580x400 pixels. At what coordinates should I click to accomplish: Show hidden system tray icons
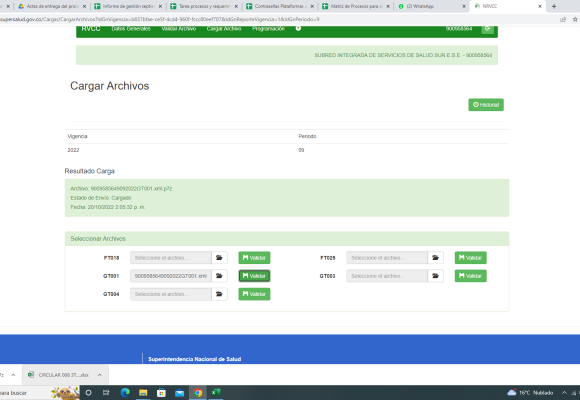564,393
